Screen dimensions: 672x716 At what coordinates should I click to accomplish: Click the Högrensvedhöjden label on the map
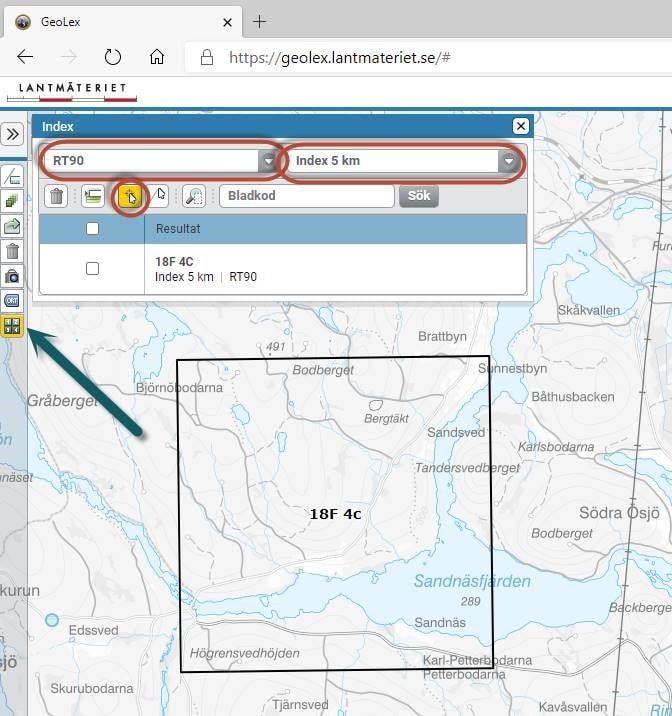coord(245,653)
